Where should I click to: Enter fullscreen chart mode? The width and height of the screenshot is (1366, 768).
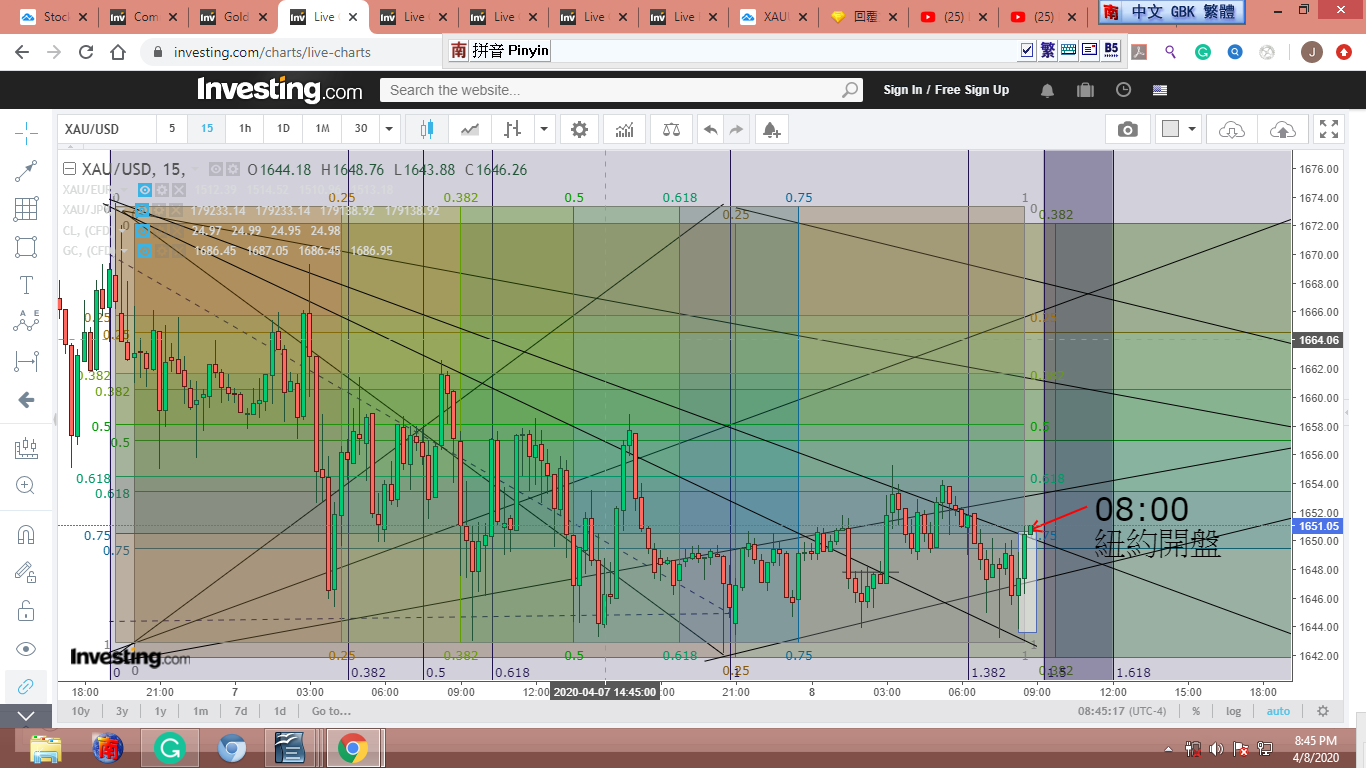pyautogui.click(x=1328, y=129)
